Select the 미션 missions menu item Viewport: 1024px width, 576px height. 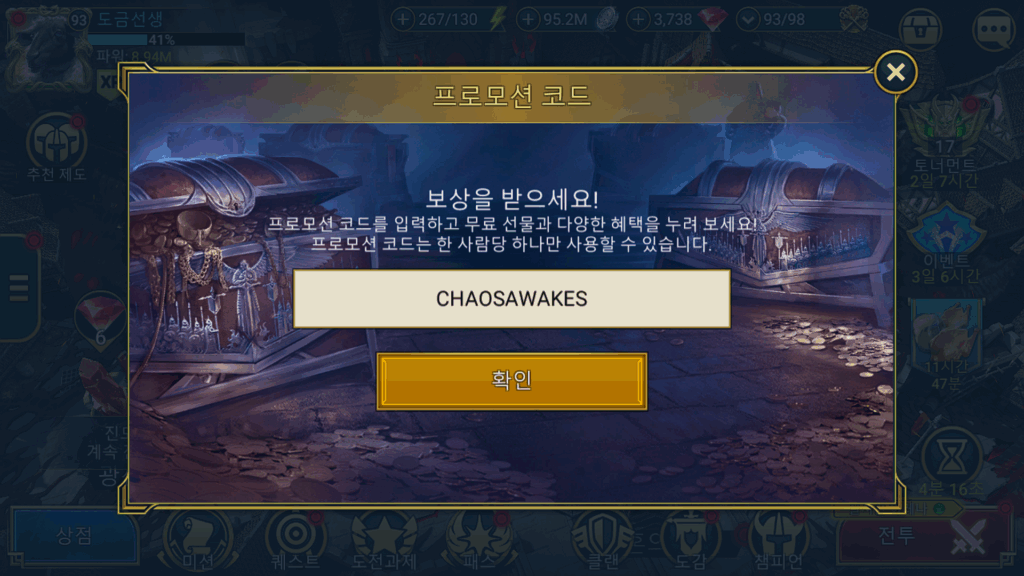coord(197,541)
